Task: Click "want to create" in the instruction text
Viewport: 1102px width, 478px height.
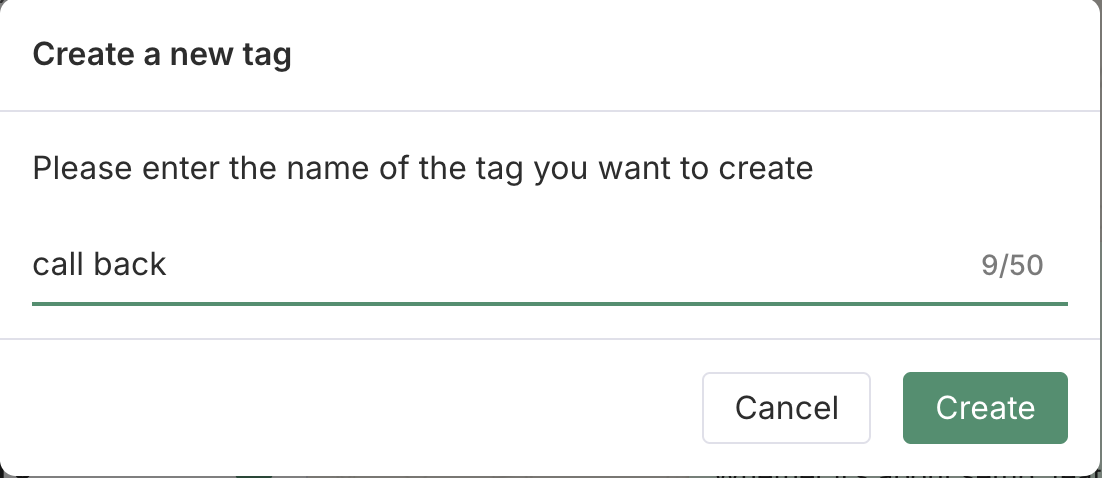Action: (x=705, y=167)
